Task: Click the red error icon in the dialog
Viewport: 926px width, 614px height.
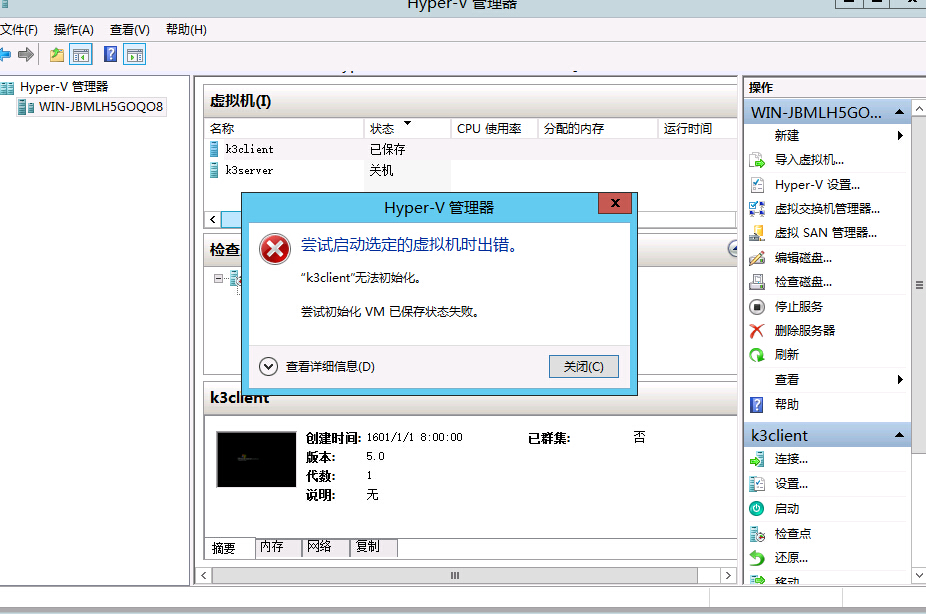Action: coord(275,249)
